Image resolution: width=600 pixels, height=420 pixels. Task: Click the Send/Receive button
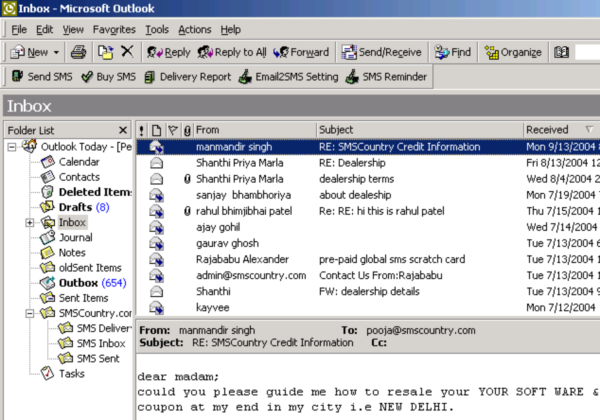383,52
